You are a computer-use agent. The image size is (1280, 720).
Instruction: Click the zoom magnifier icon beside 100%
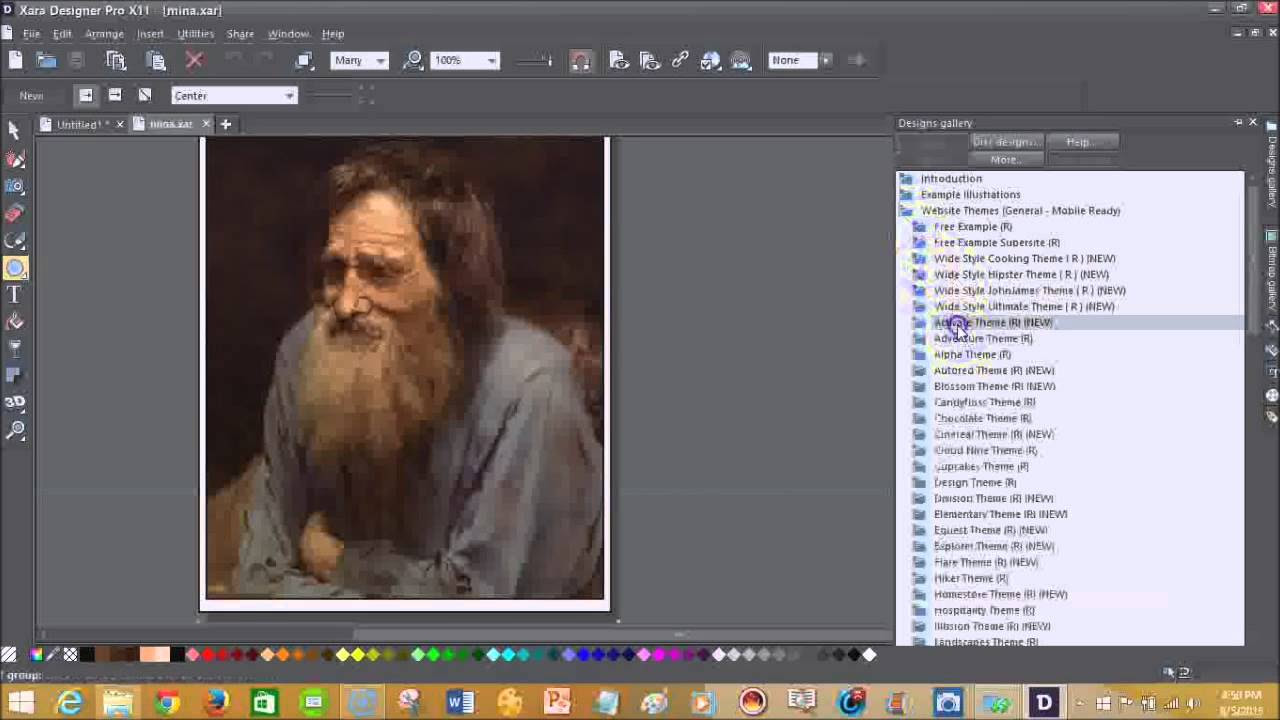click(413, 61)
